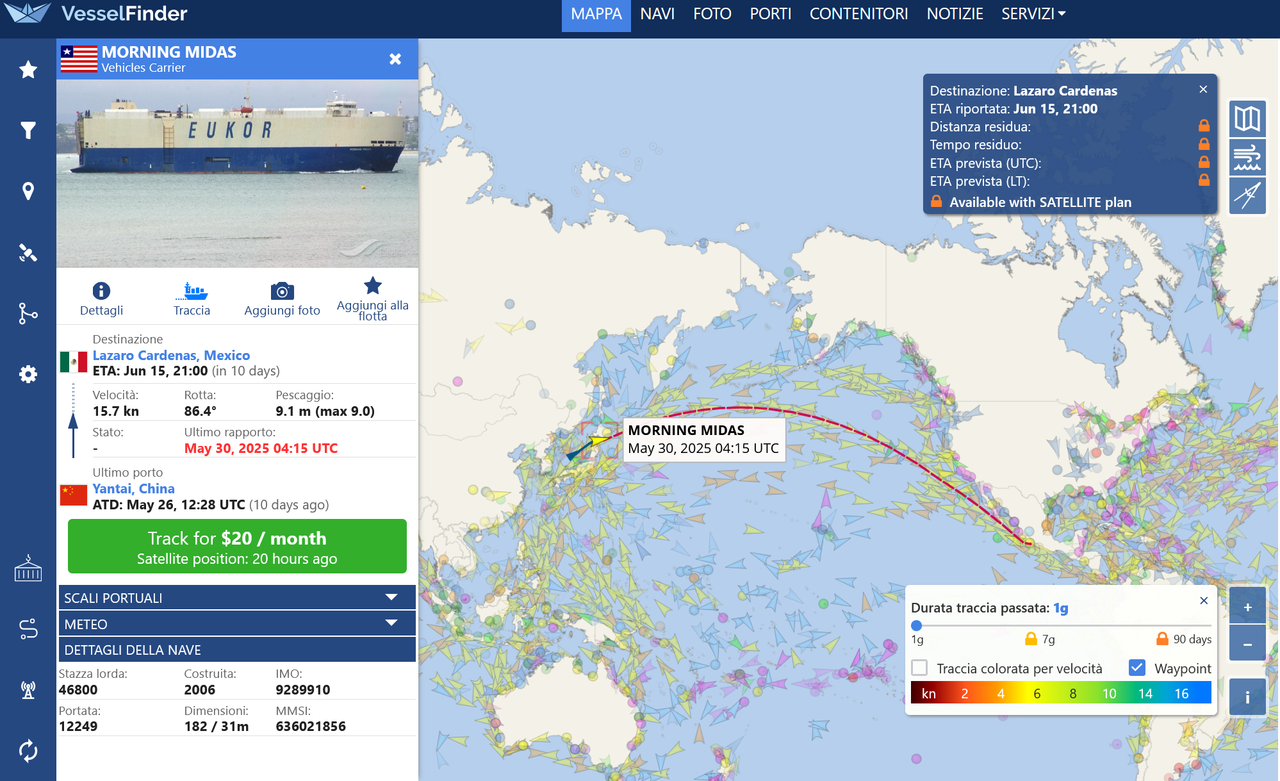Click the Mexico flag next to destination
The width and height of the screenshot is (1280, 781).
click(x=73, y=362)
